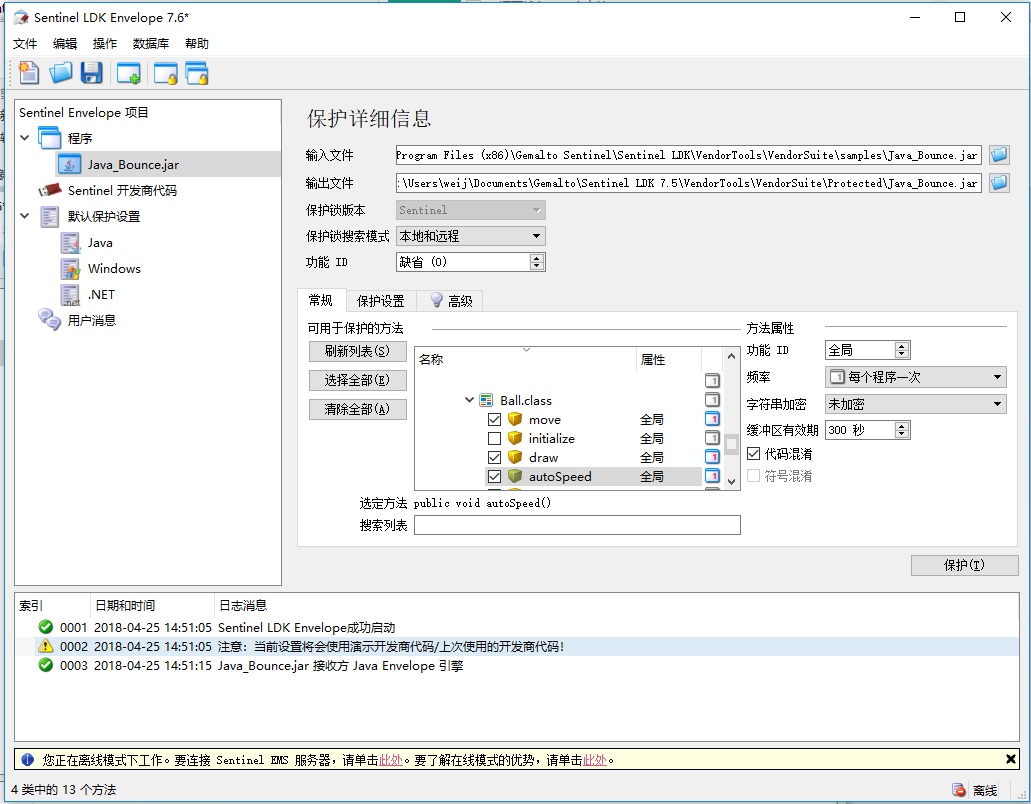Click the New Project toolbar icon
Image resolution: width=1031 pixels, height=804 pixels.
(x=29, y=72)
